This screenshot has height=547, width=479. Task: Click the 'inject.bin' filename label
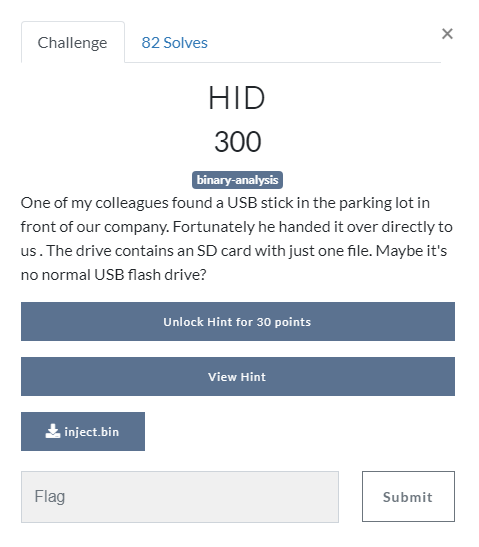click(92, 432)
